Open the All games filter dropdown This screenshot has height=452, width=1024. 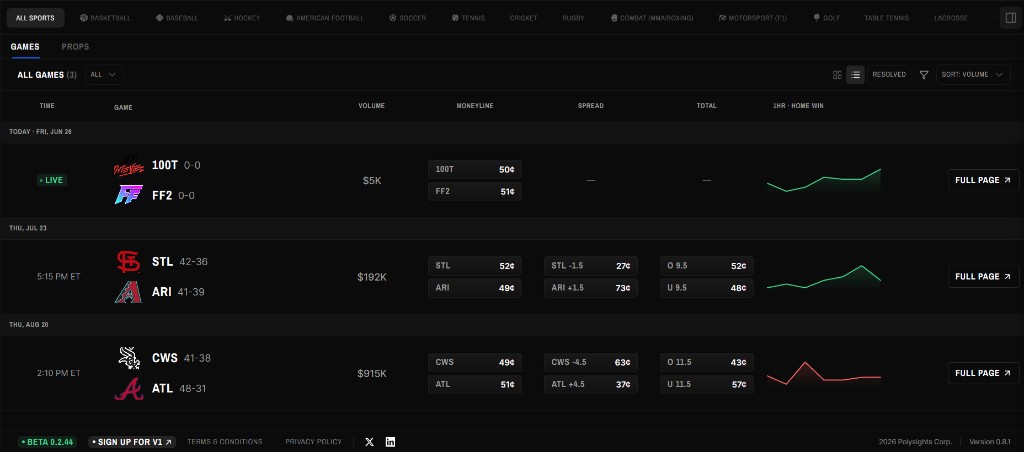tap(104, 75)
